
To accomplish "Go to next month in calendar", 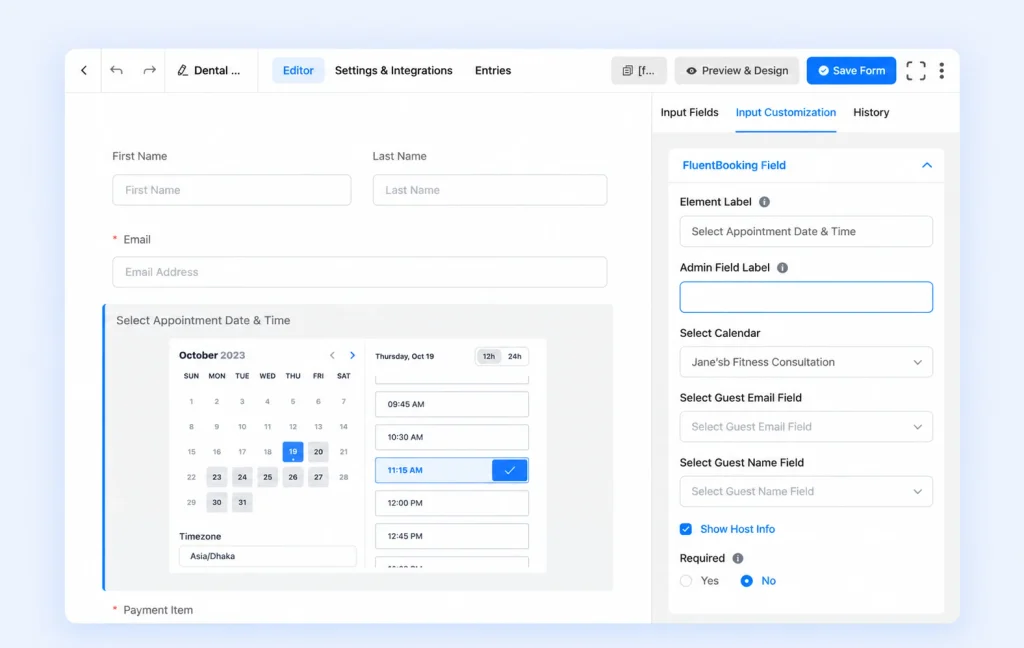I will [353, 355].
